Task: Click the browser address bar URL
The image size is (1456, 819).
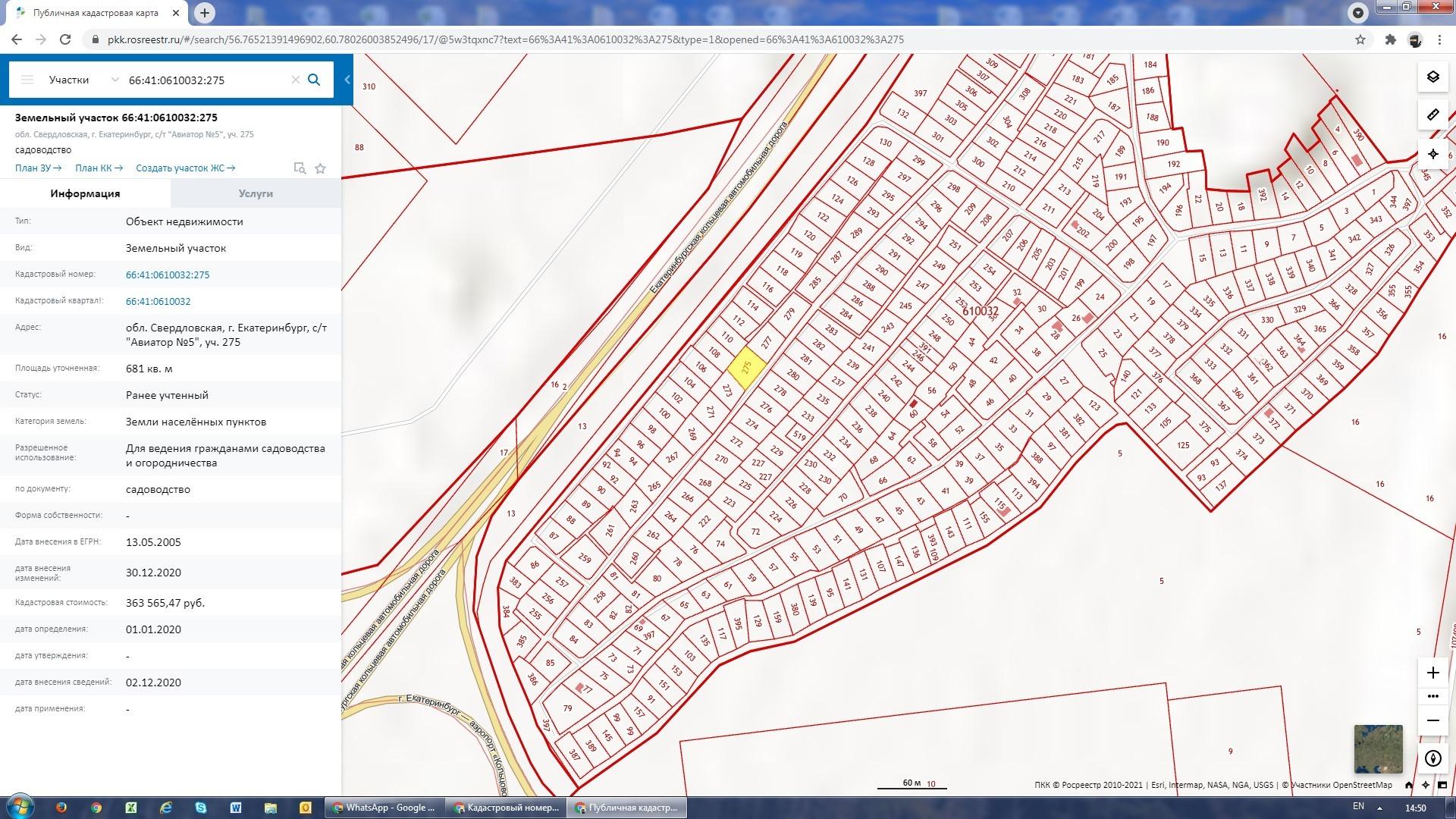Action: pyautogui.click(x=506, y=39)
